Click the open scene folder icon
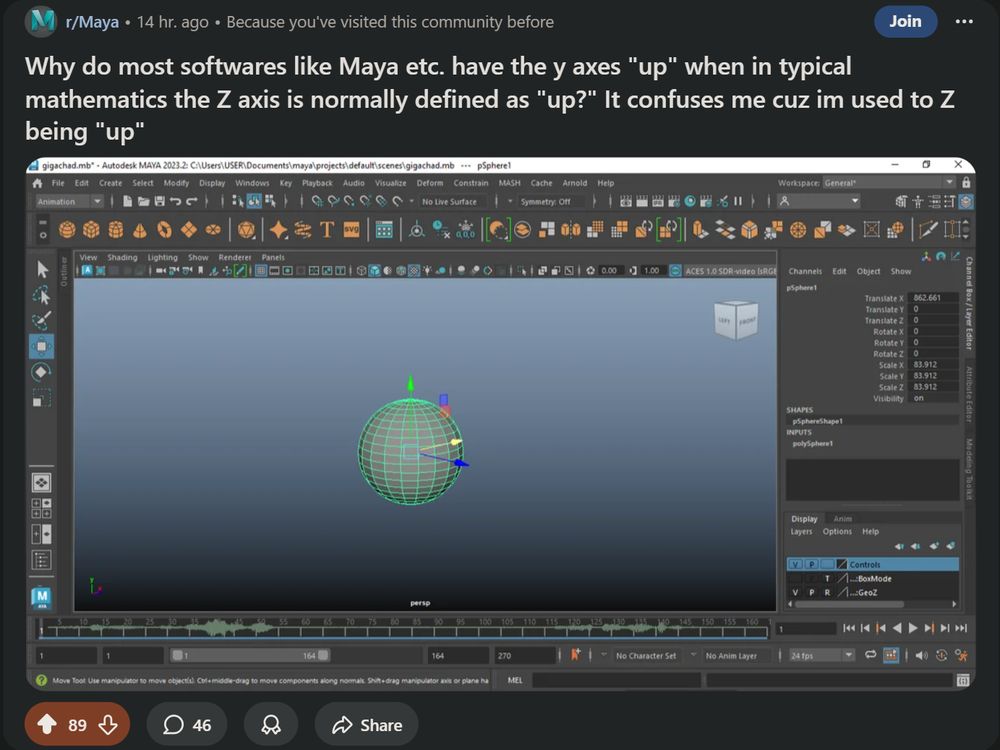Image resolution: width=1000 pixels, height=750 pixels. pos(143,202)
